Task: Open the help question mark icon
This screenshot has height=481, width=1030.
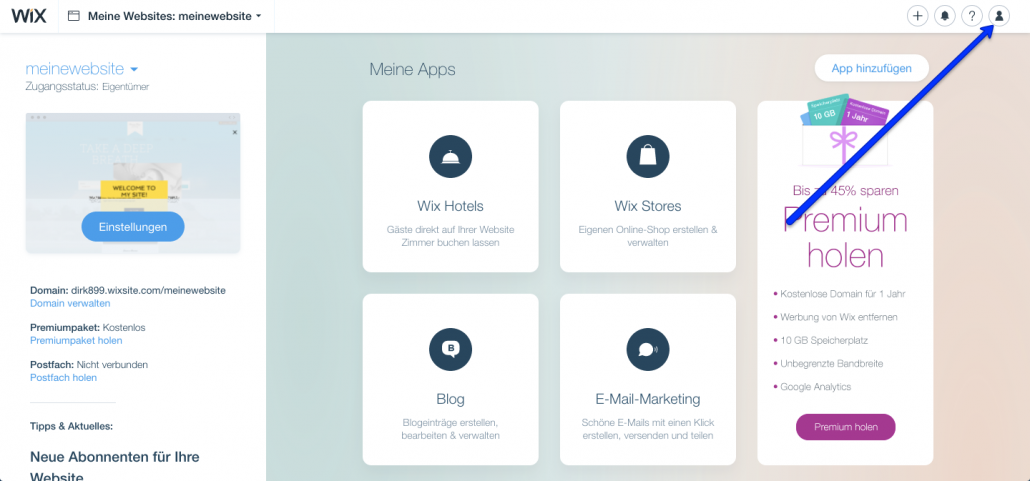Action: click(x=972, y=16)
